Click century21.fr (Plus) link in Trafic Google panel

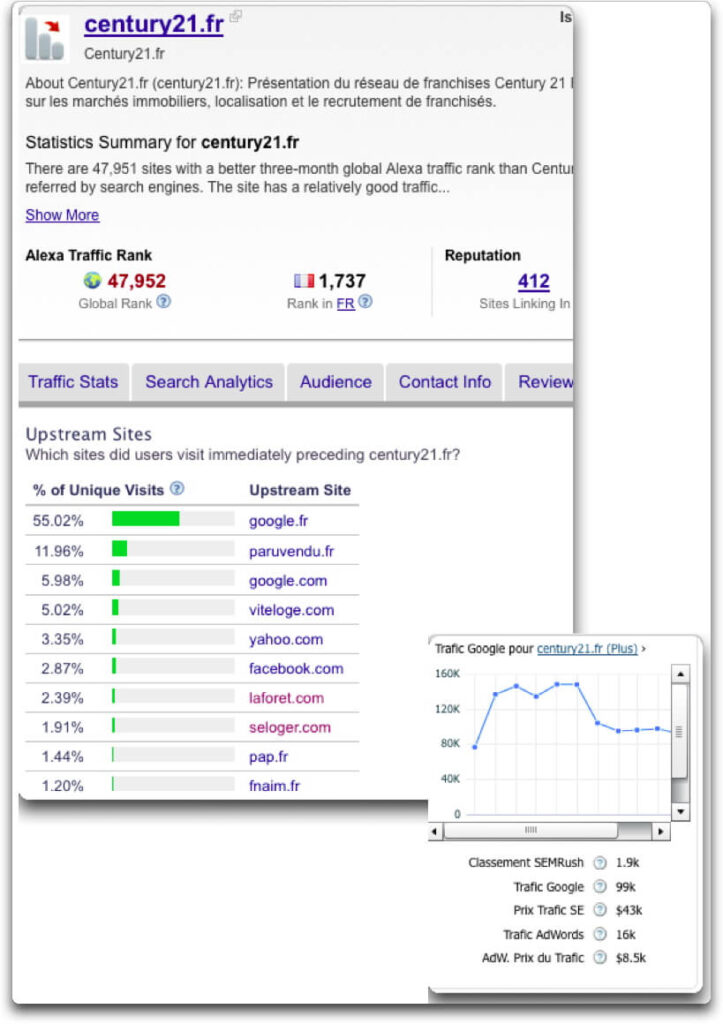(x=587, y=648)
